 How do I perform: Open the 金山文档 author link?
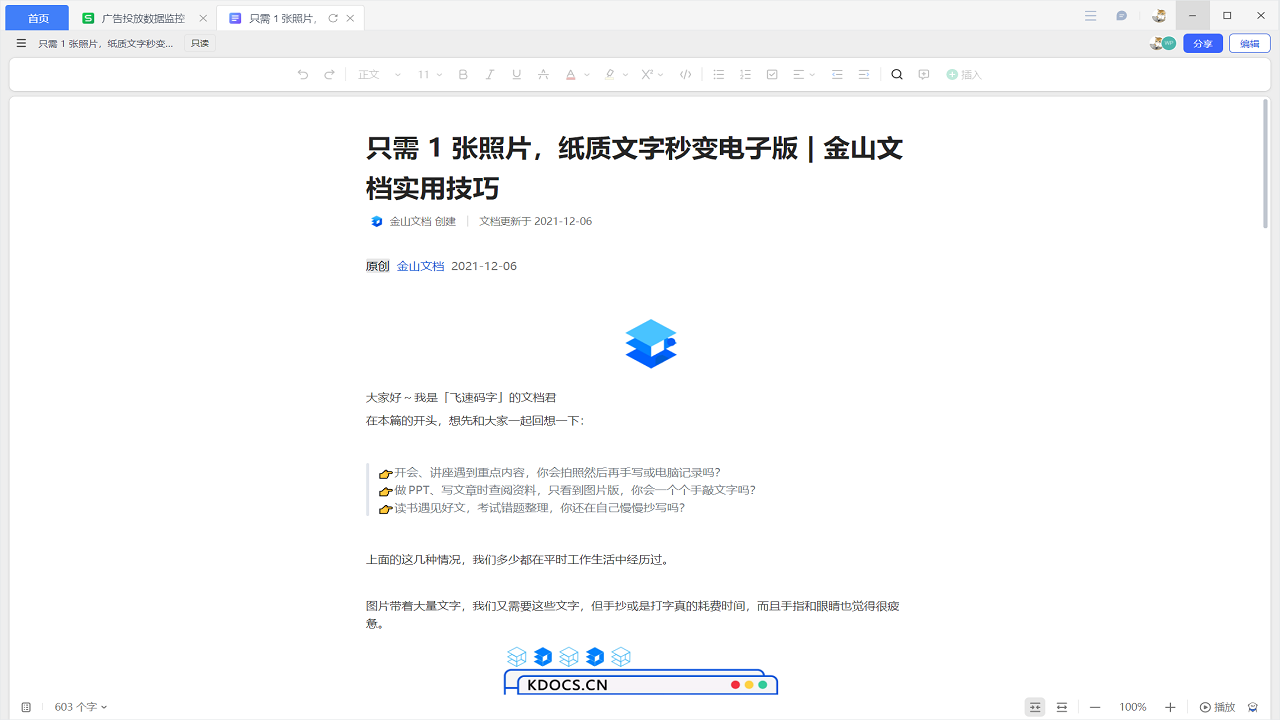point(420,266)
